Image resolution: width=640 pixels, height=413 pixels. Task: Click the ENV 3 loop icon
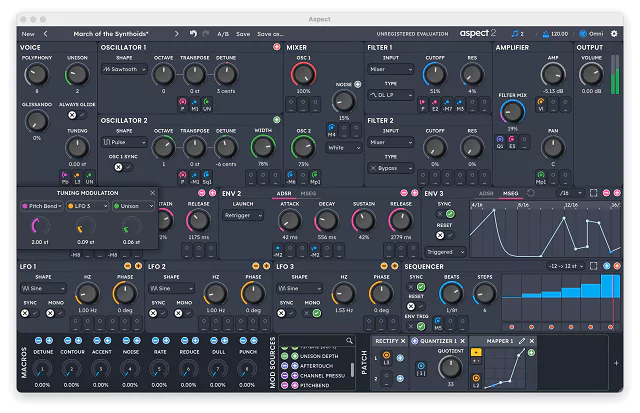tap(531, 193)
